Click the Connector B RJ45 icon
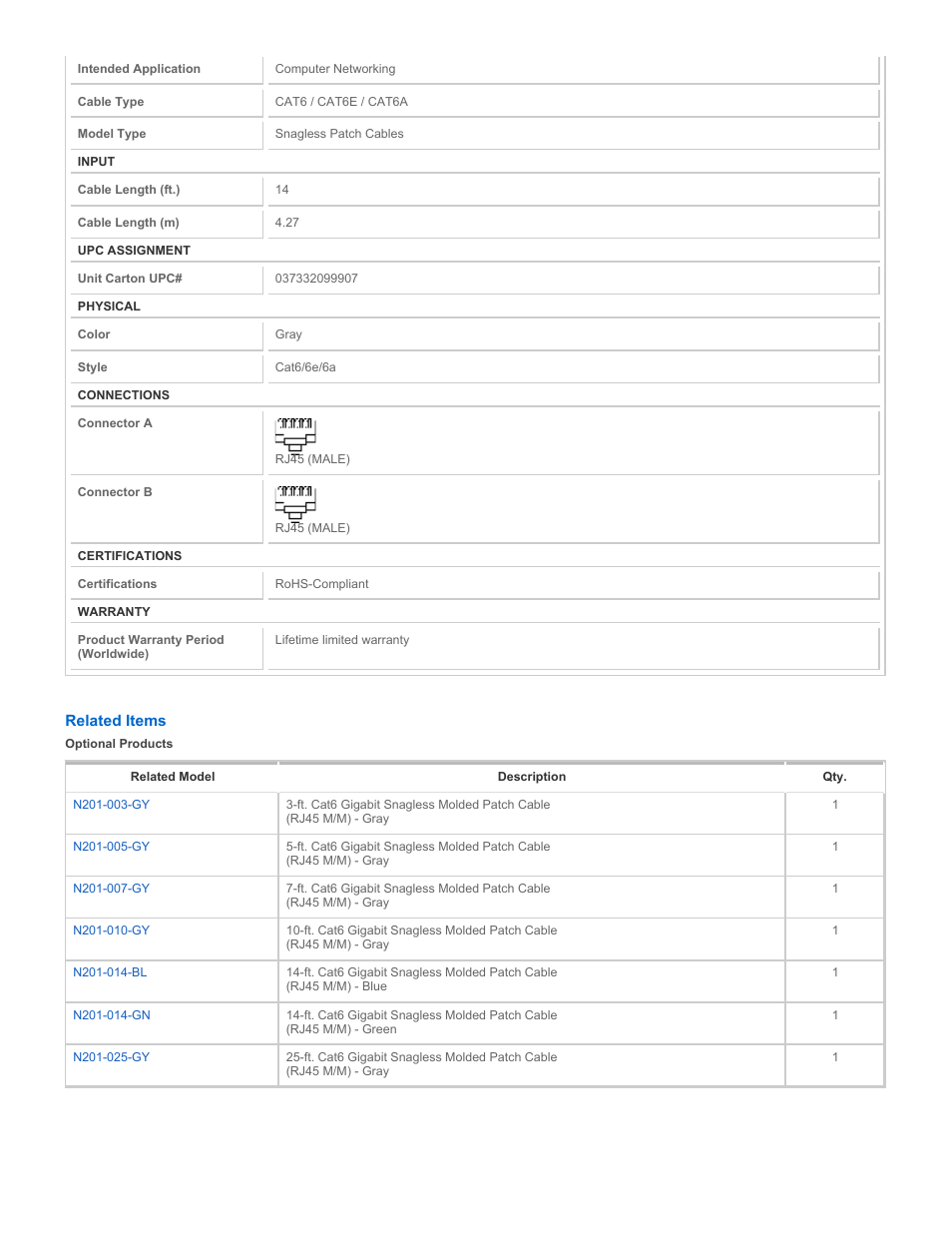952x1233 pixels. [295, 503]
